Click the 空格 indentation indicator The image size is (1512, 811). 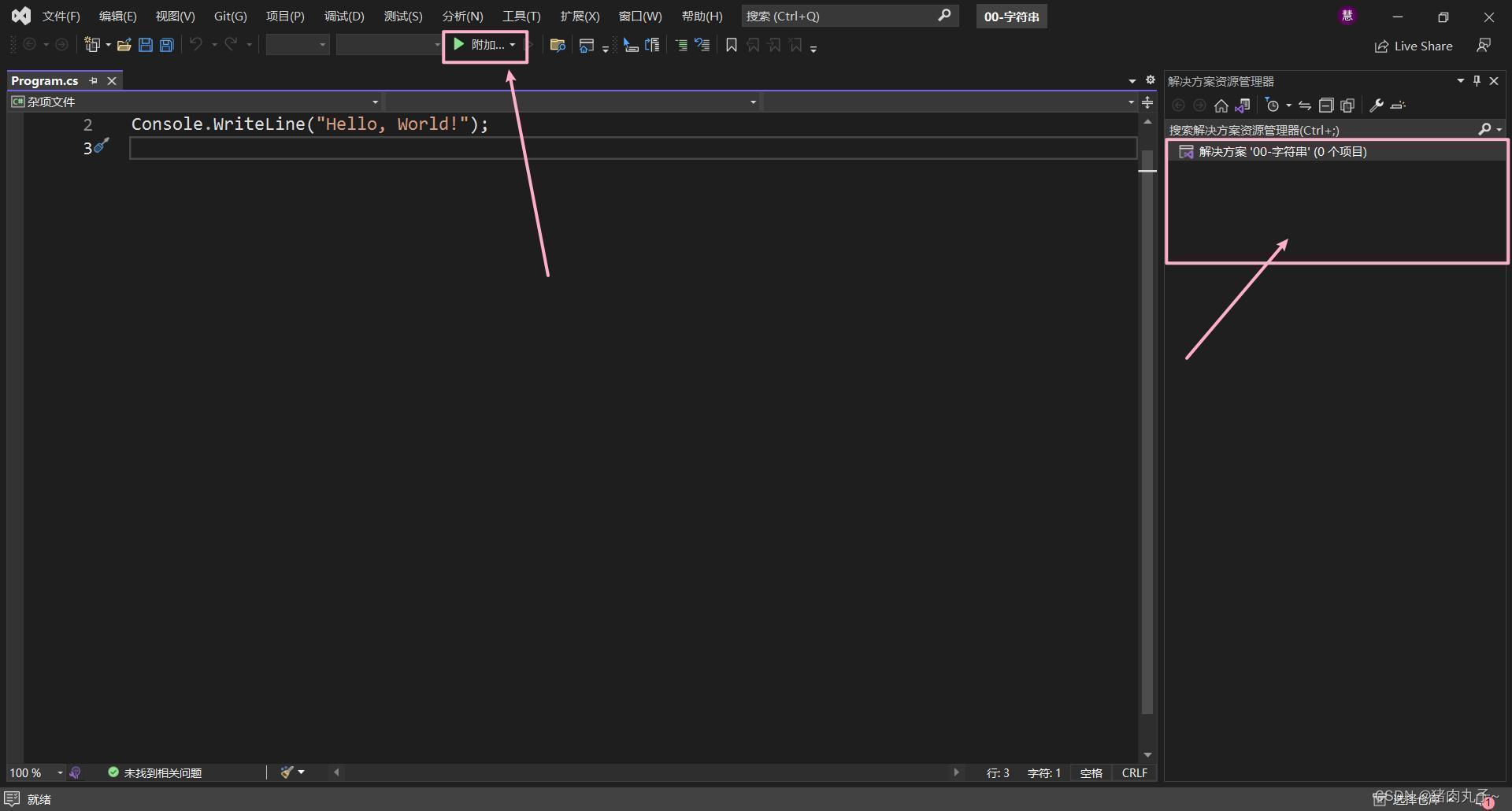coord(1091,773)
